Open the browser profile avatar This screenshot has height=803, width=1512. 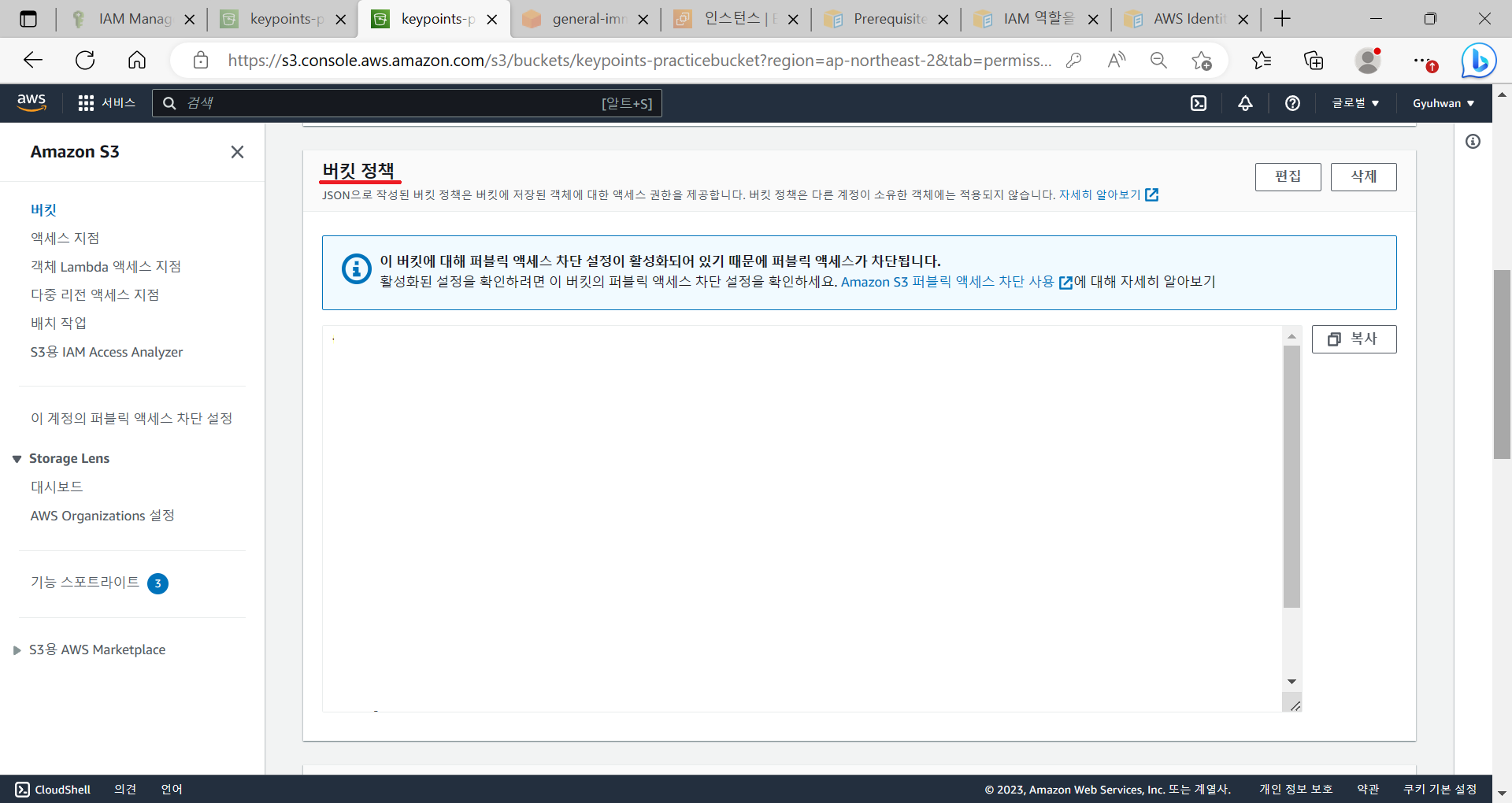[1368, 61]
